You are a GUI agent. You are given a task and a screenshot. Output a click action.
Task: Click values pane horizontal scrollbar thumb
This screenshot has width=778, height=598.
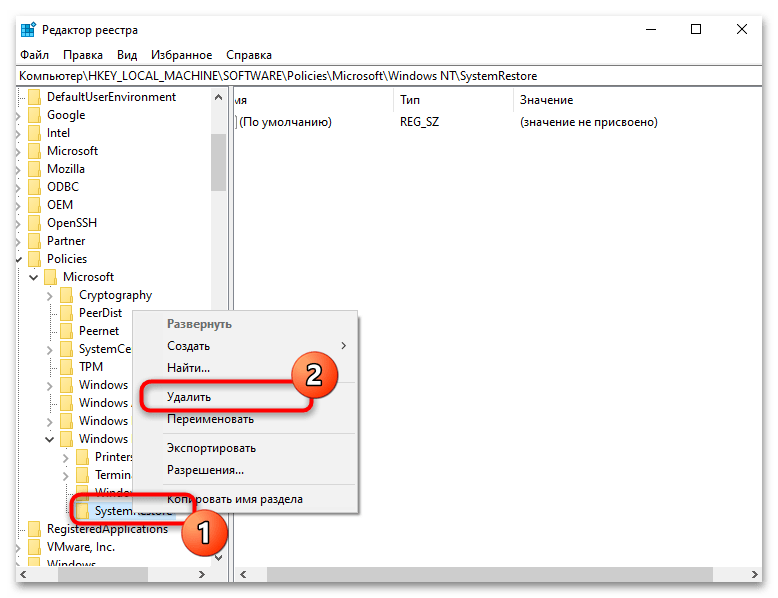490,574
